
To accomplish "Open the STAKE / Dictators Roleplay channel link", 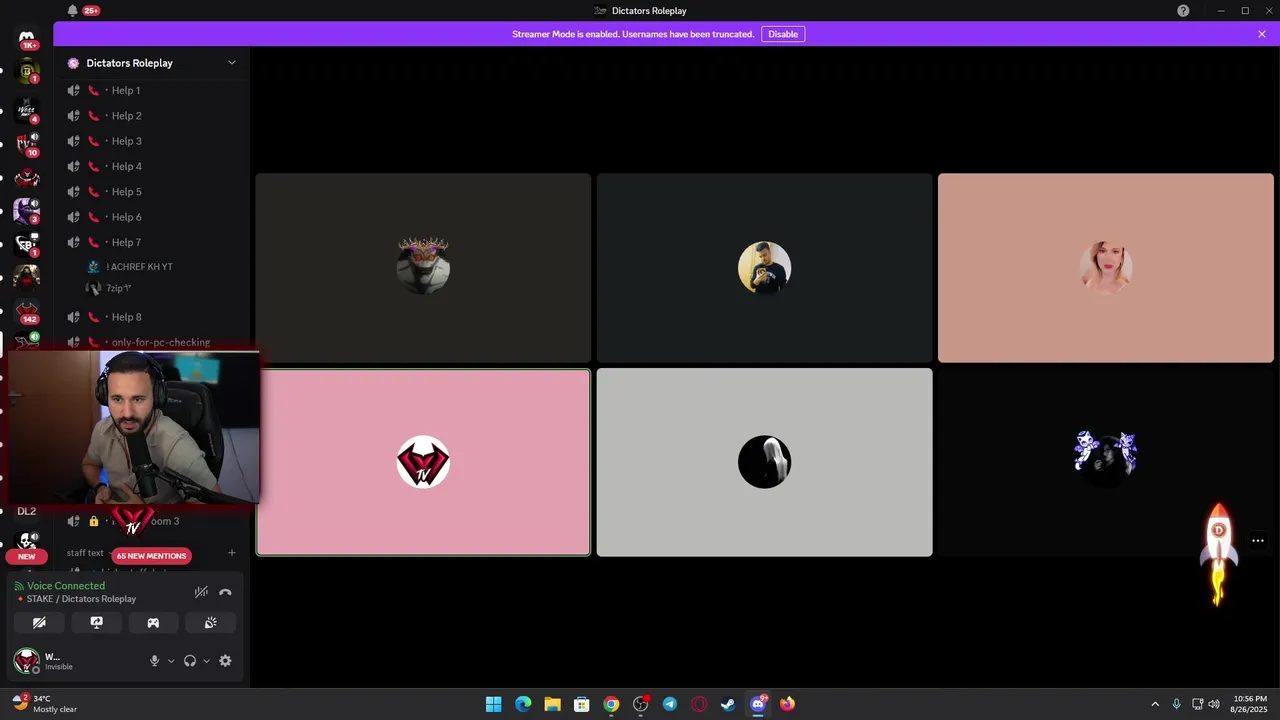I will coord(81,599).
